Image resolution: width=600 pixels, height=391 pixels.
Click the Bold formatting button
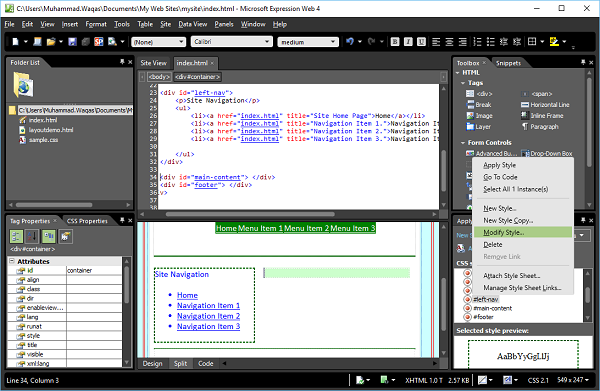395,42
